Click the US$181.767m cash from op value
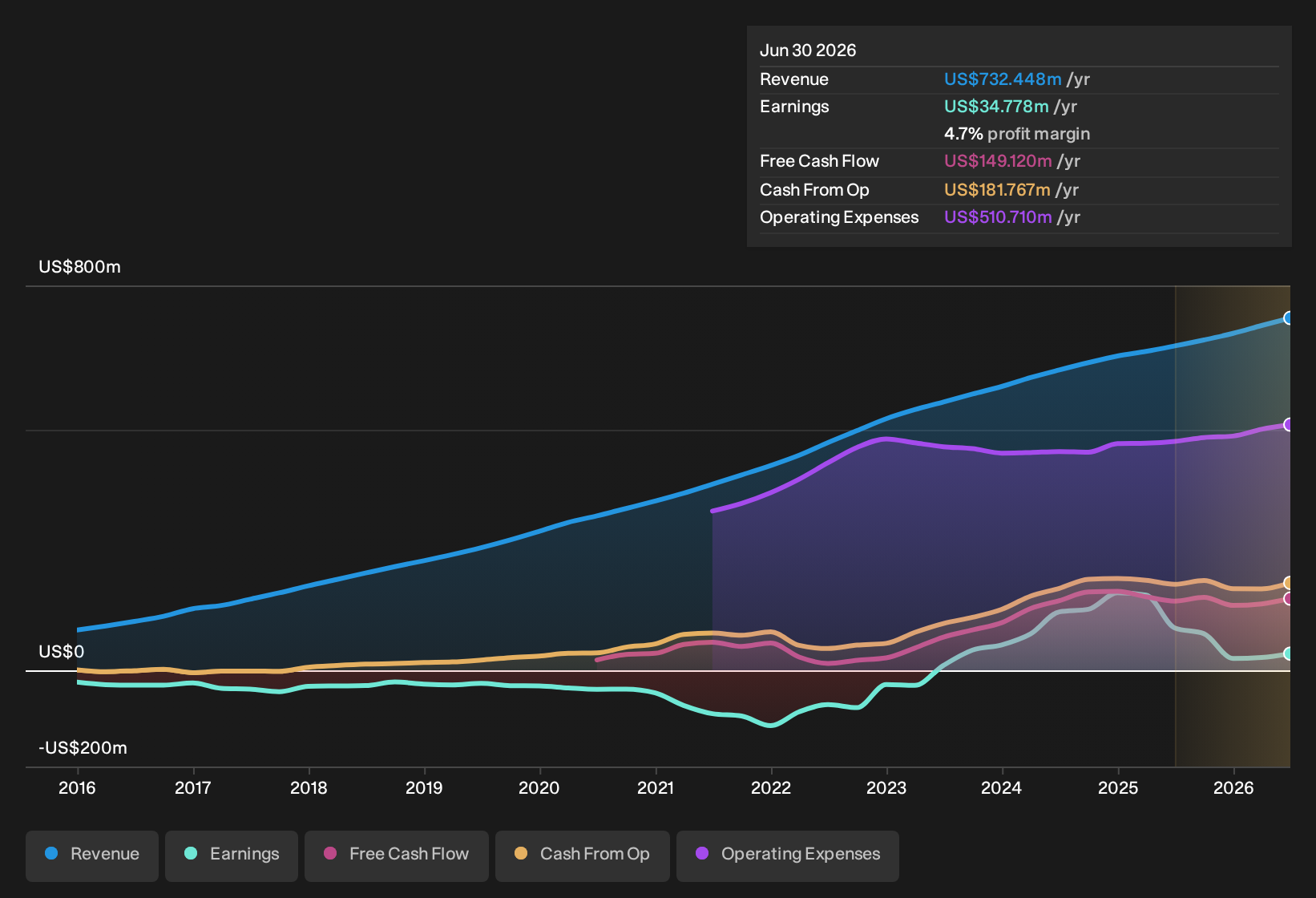Viewport: 1316px width, 898px height. click(997, 190)
